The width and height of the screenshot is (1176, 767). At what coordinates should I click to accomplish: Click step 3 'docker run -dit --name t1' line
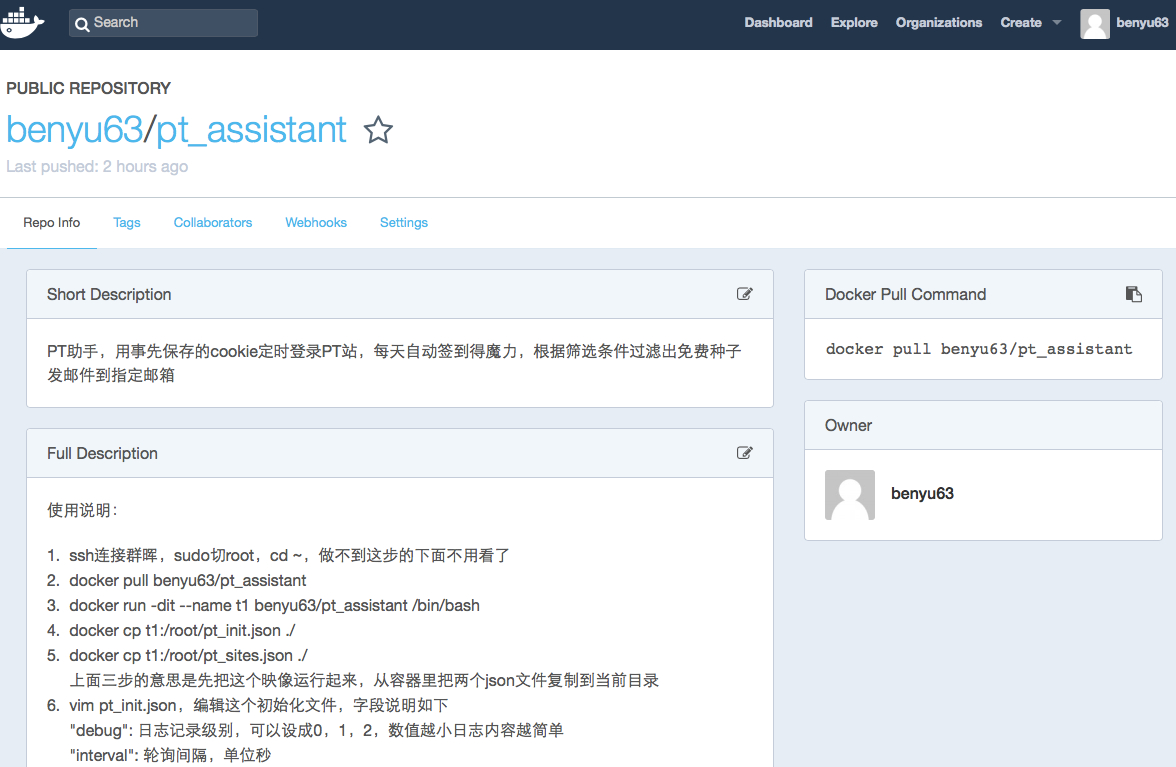274,605
